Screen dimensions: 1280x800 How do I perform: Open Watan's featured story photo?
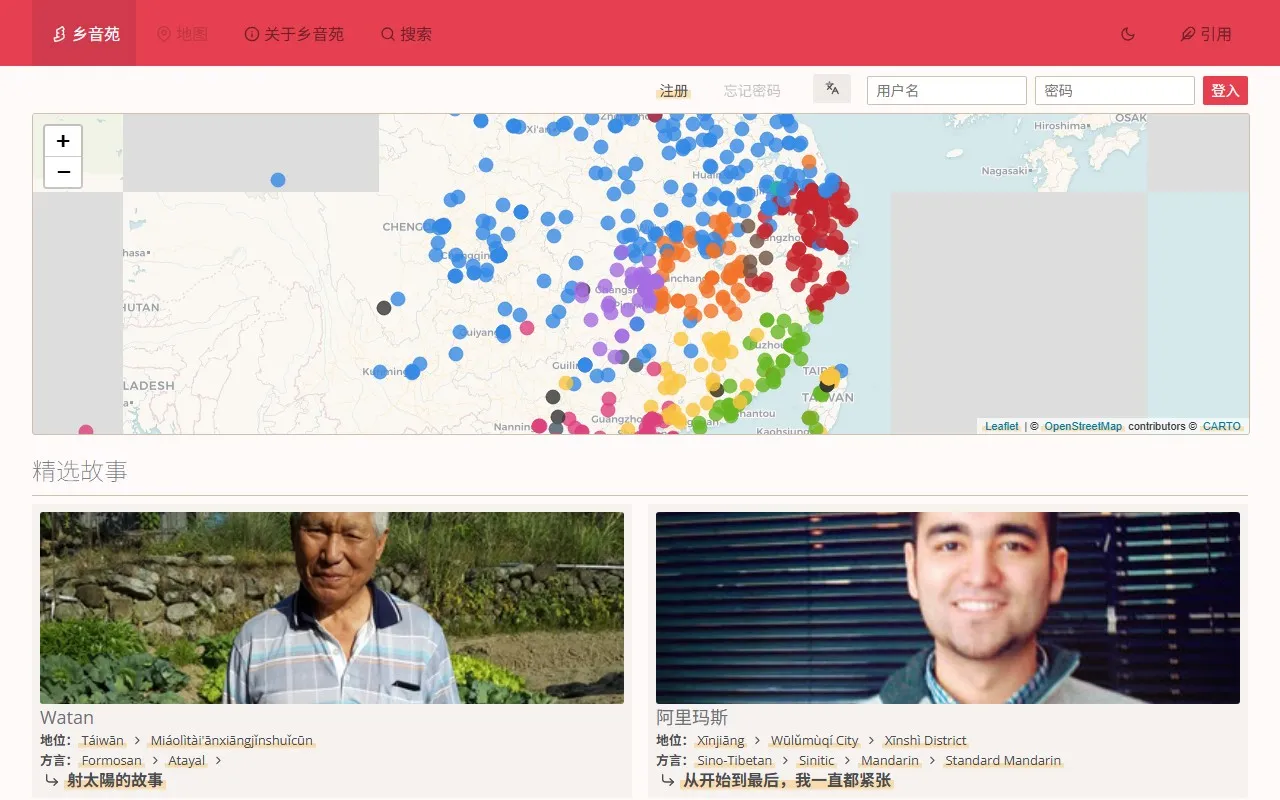click(x=332, y=608)
